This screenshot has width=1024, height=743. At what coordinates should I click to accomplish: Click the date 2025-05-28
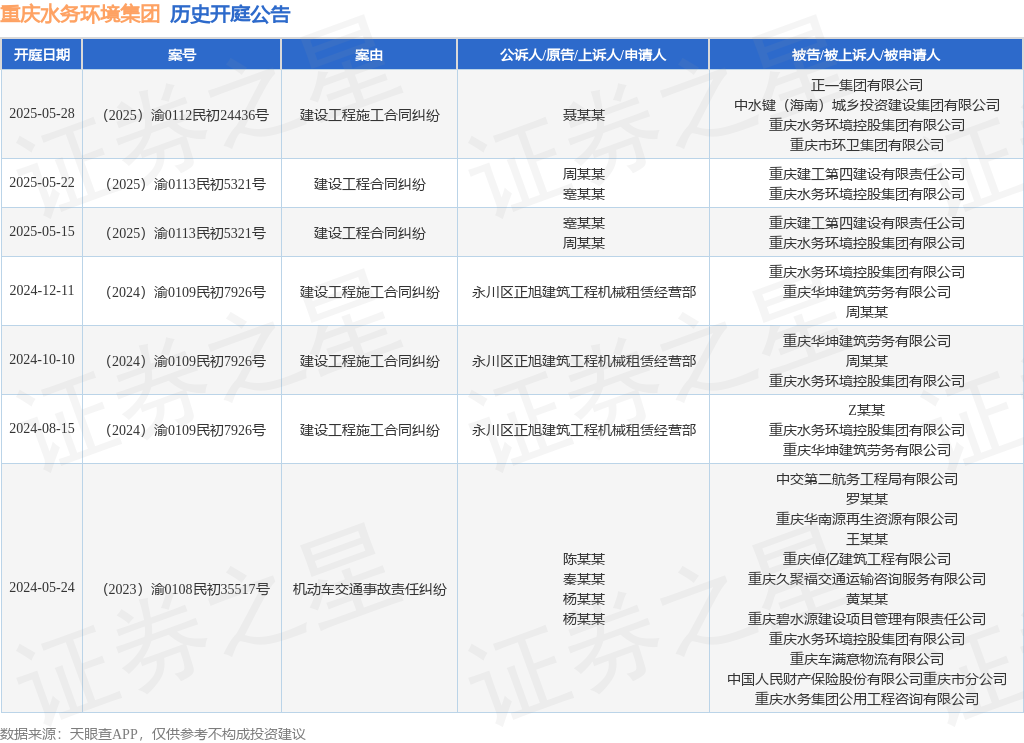(42, 114)
